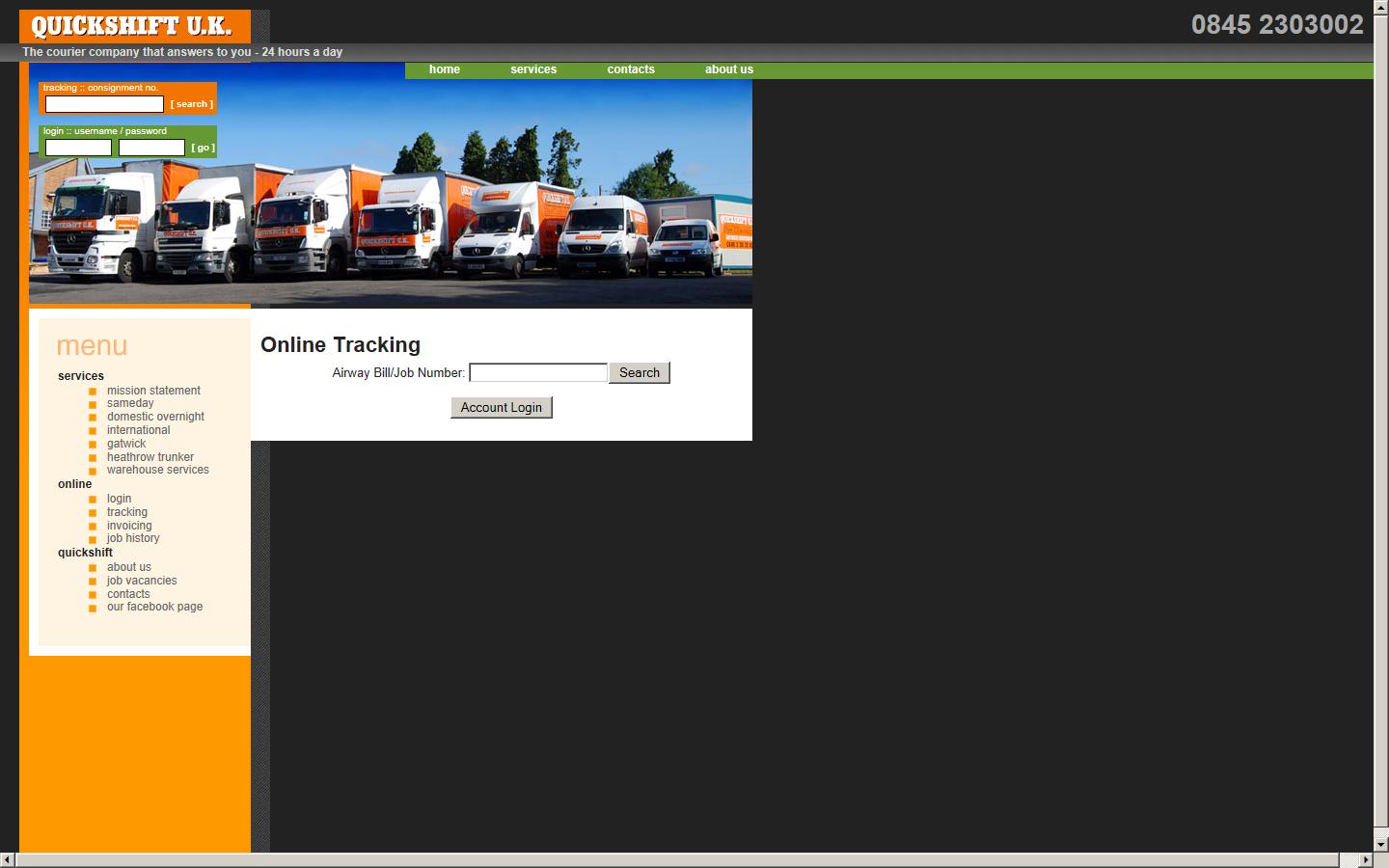Screen dimensions: 1389x868
Task: Open sameday service link
Action: click(130, 403)
